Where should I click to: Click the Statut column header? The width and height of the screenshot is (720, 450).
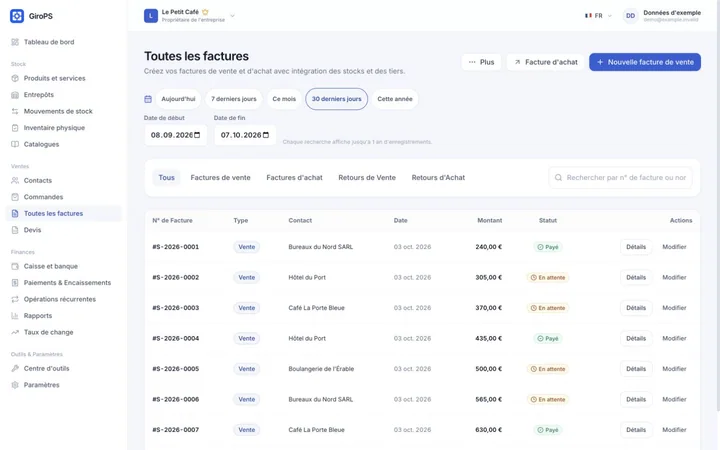click(548, 220)
